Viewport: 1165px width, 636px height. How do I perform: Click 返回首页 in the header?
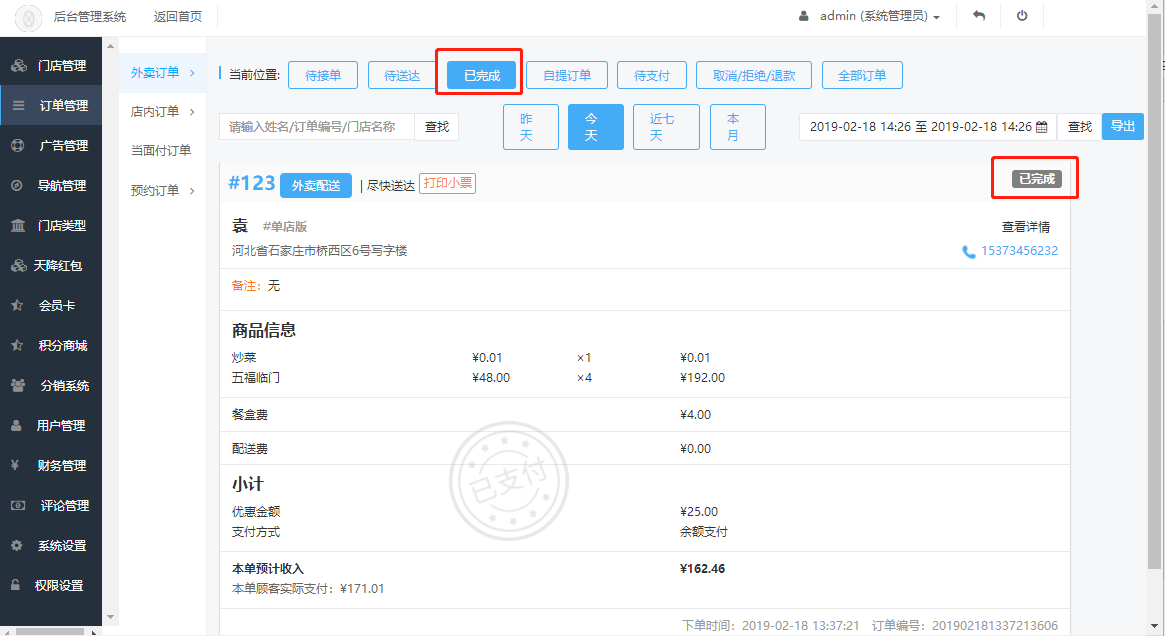tap(178, 16)
